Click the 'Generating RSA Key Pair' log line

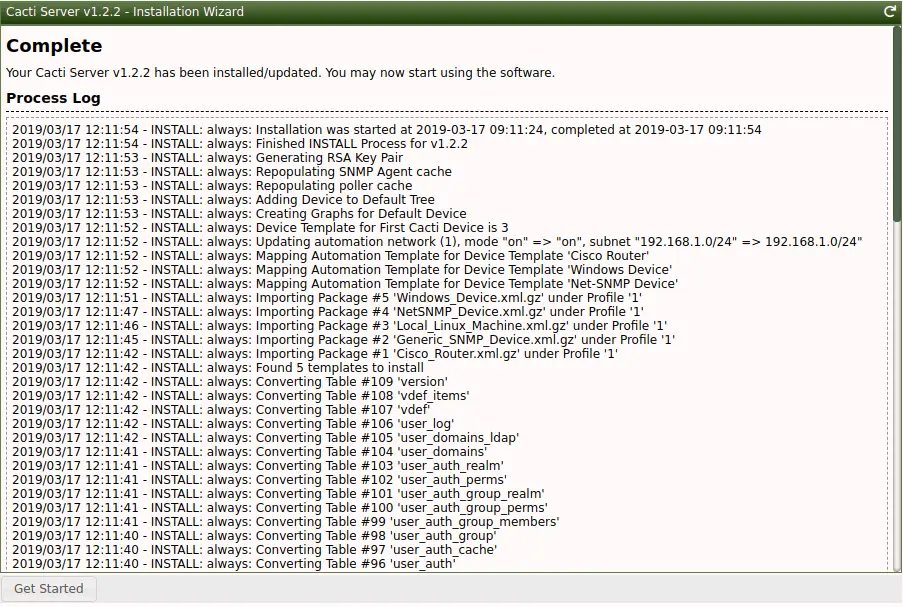[x=207, y=158]
